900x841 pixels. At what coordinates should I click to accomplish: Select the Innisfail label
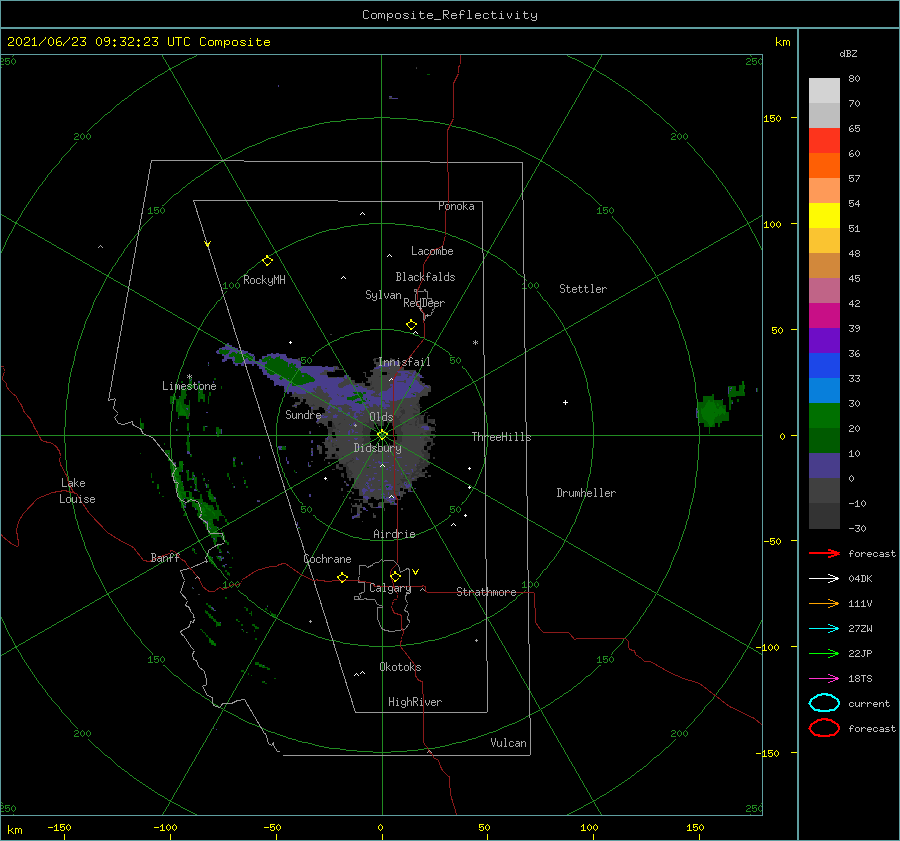tap(404, 362)
